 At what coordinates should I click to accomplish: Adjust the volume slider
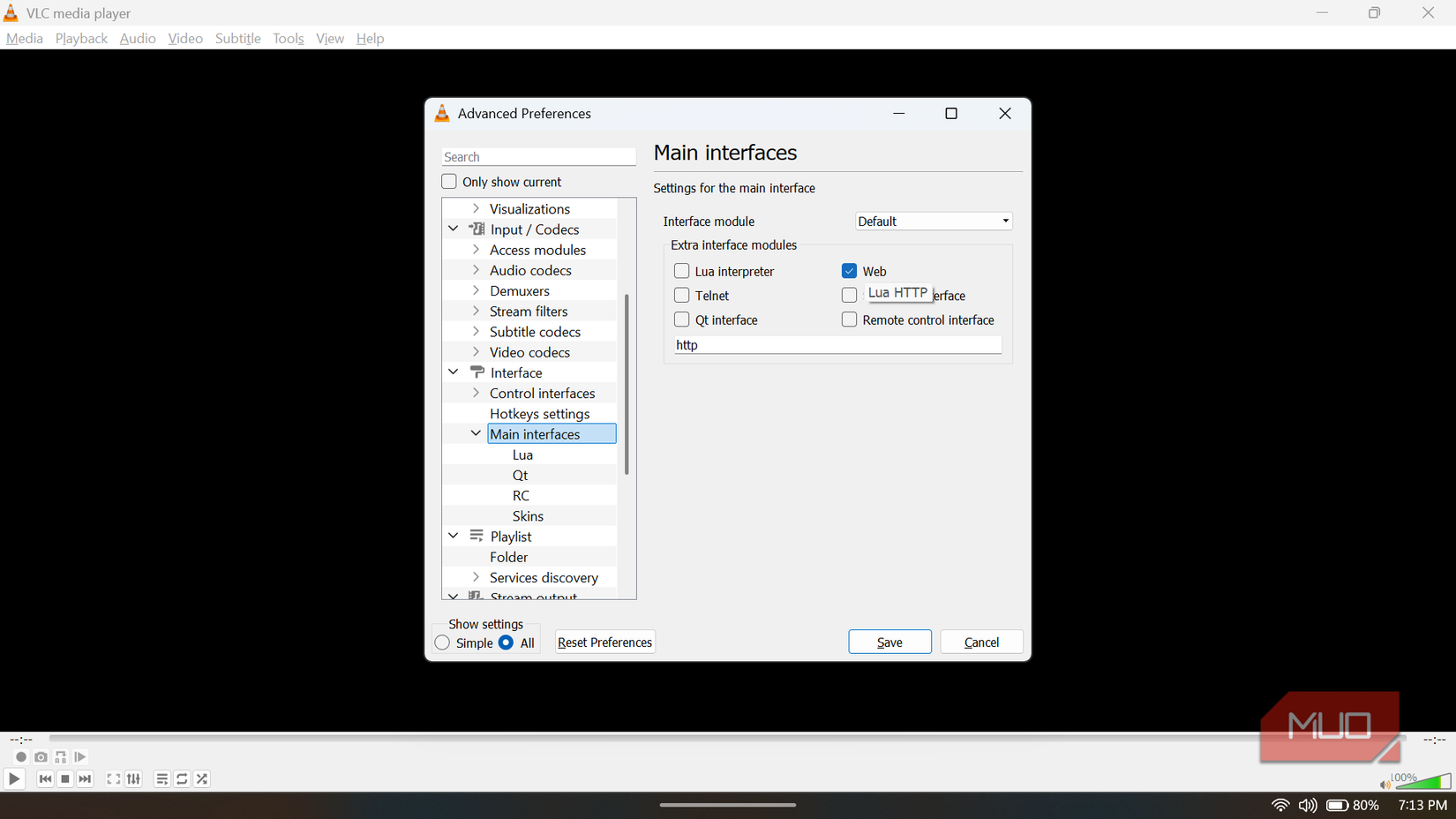(x=1422, y=782)
